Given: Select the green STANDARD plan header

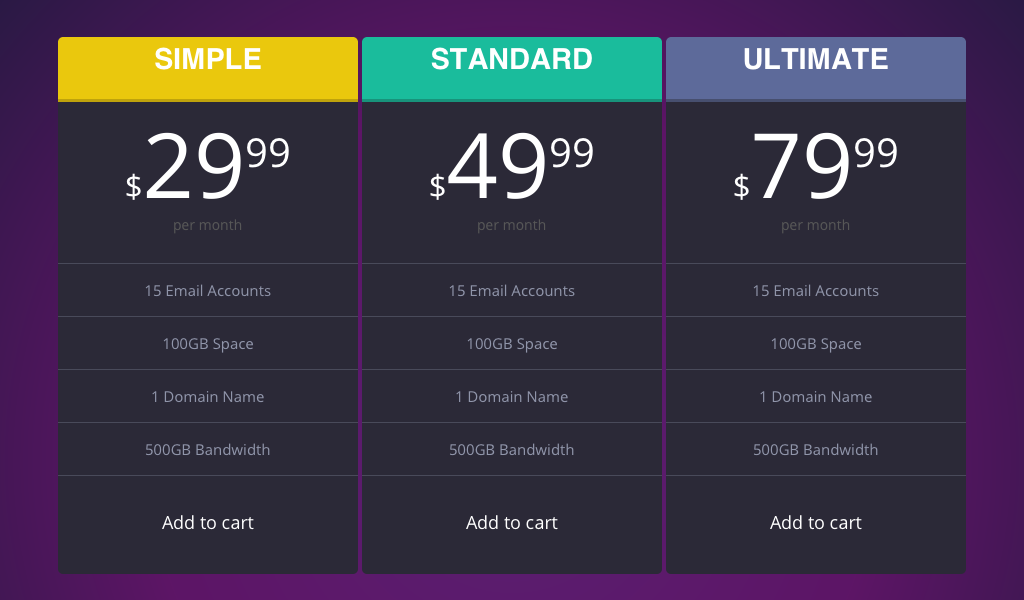Looking at the screenshot, I should 511,69.
